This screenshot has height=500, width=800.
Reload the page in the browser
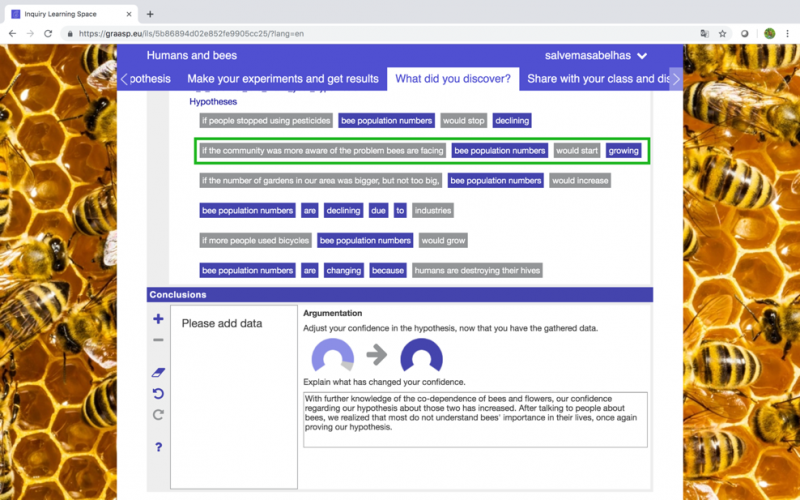[x=48, y=34]
